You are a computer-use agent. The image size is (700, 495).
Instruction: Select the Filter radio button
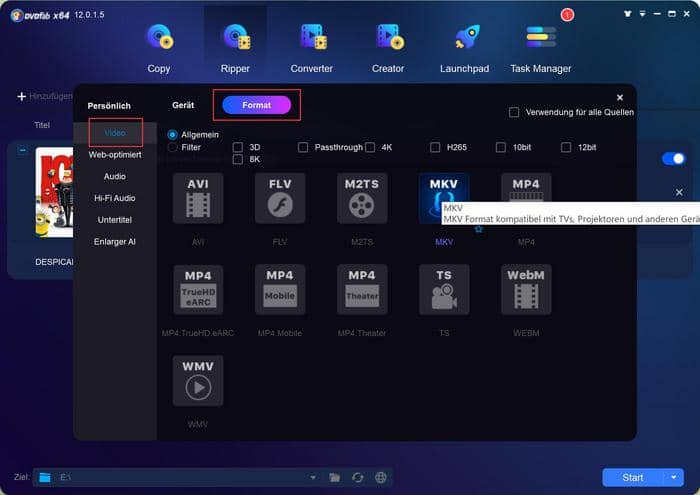172,147
